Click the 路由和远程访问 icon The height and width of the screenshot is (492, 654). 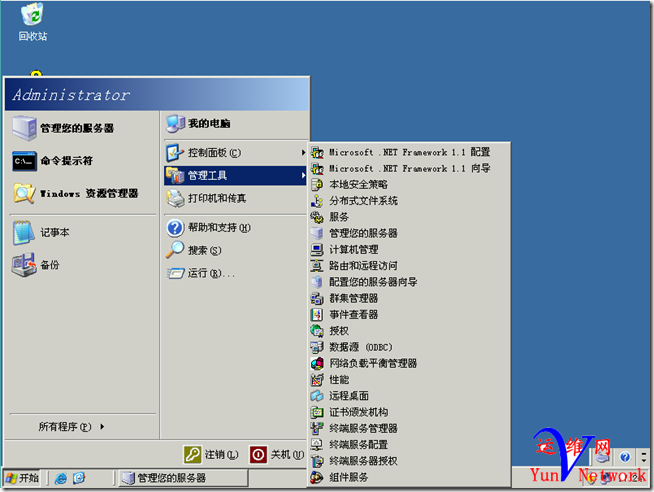(317, 266)
